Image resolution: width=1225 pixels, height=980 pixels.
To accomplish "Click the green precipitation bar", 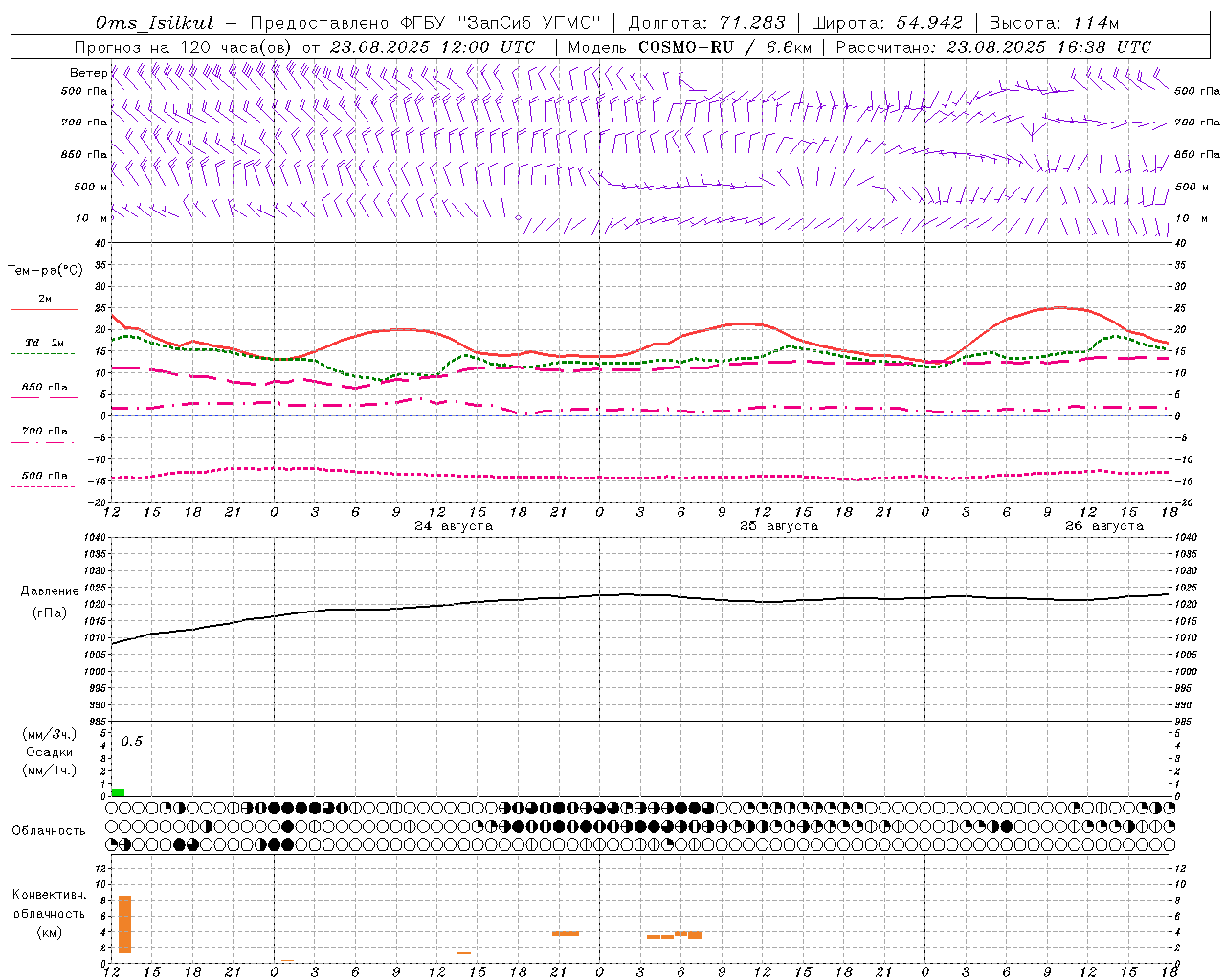I will [118, 792].
